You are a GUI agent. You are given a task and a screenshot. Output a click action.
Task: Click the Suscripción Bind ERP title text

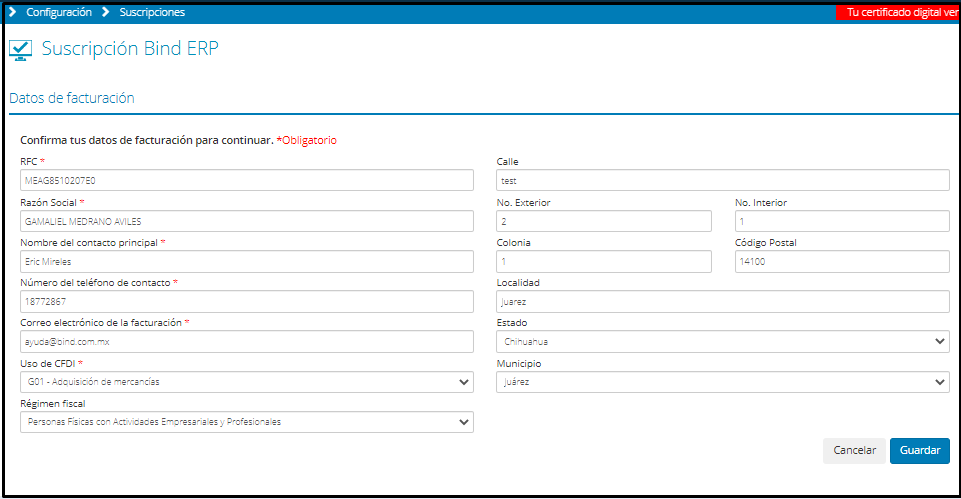130,48
